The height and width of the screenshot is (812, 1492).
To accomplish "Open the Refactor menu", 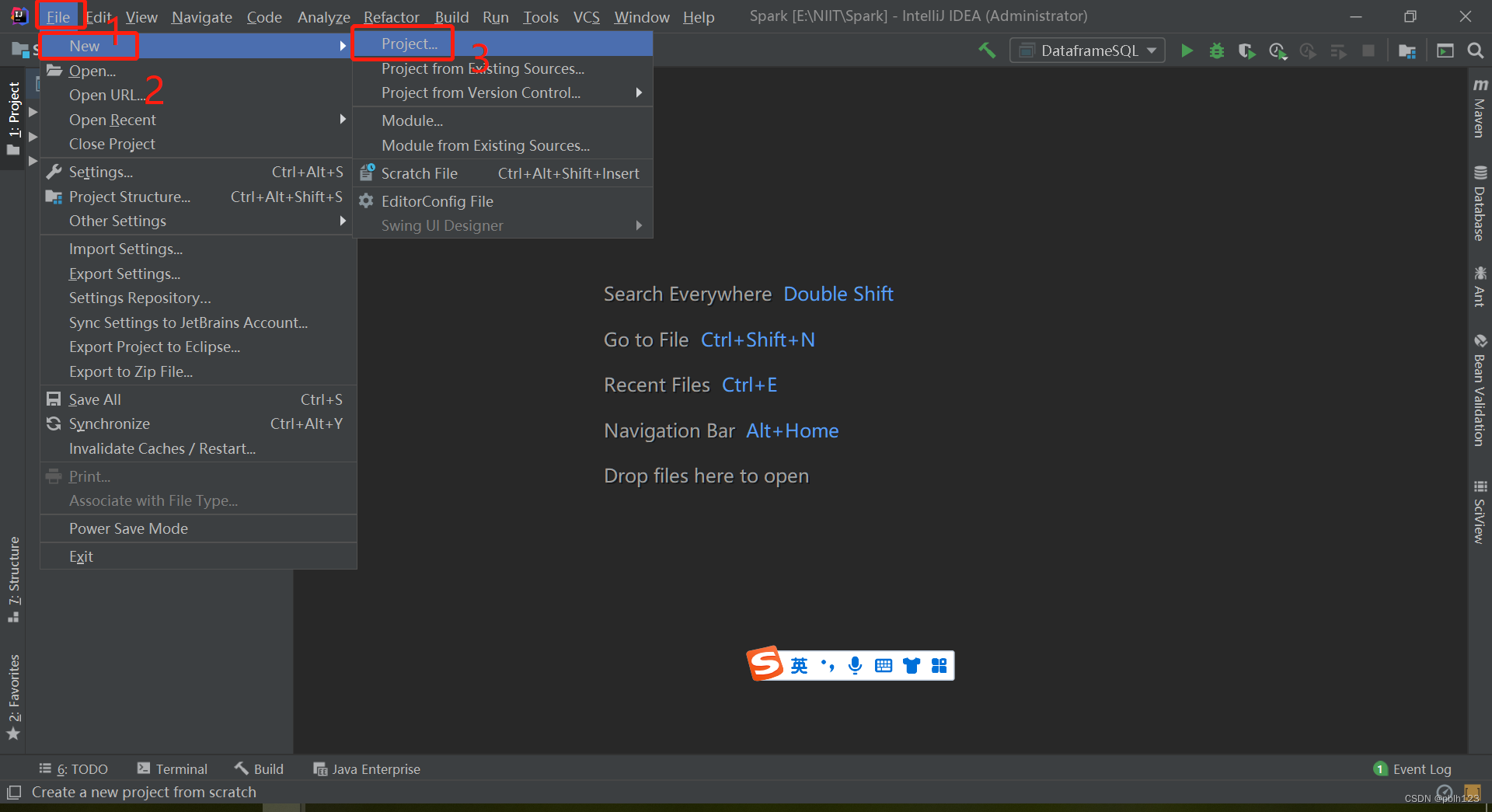I will coord(391,17).
